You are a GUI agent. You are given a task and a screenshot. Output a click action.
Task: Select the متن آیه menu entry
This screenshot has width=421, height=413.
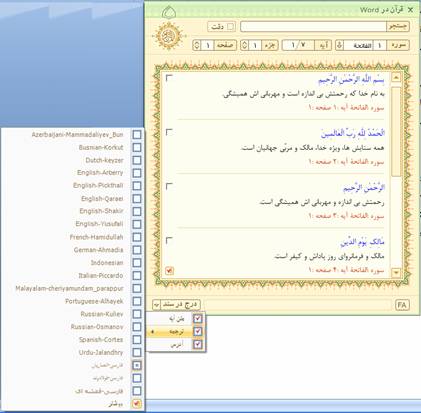point(177,319)
